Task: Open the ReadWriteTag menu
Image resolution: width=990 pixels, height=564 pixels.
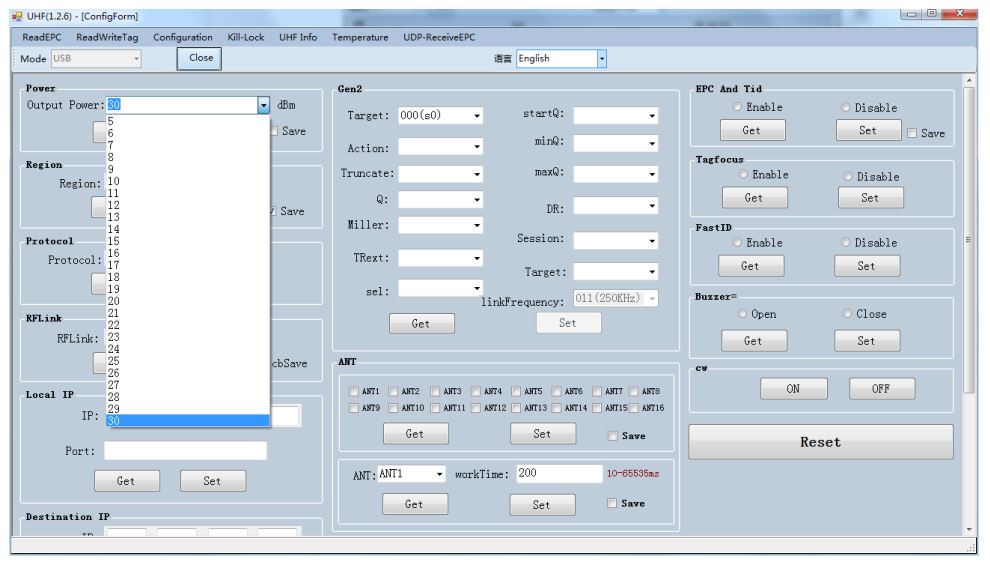Action: pos(107,37)
